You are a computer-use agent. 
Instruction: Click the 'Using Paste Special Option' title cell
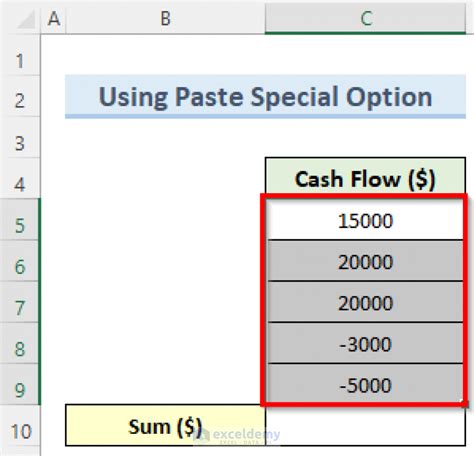tap(265, 97)
